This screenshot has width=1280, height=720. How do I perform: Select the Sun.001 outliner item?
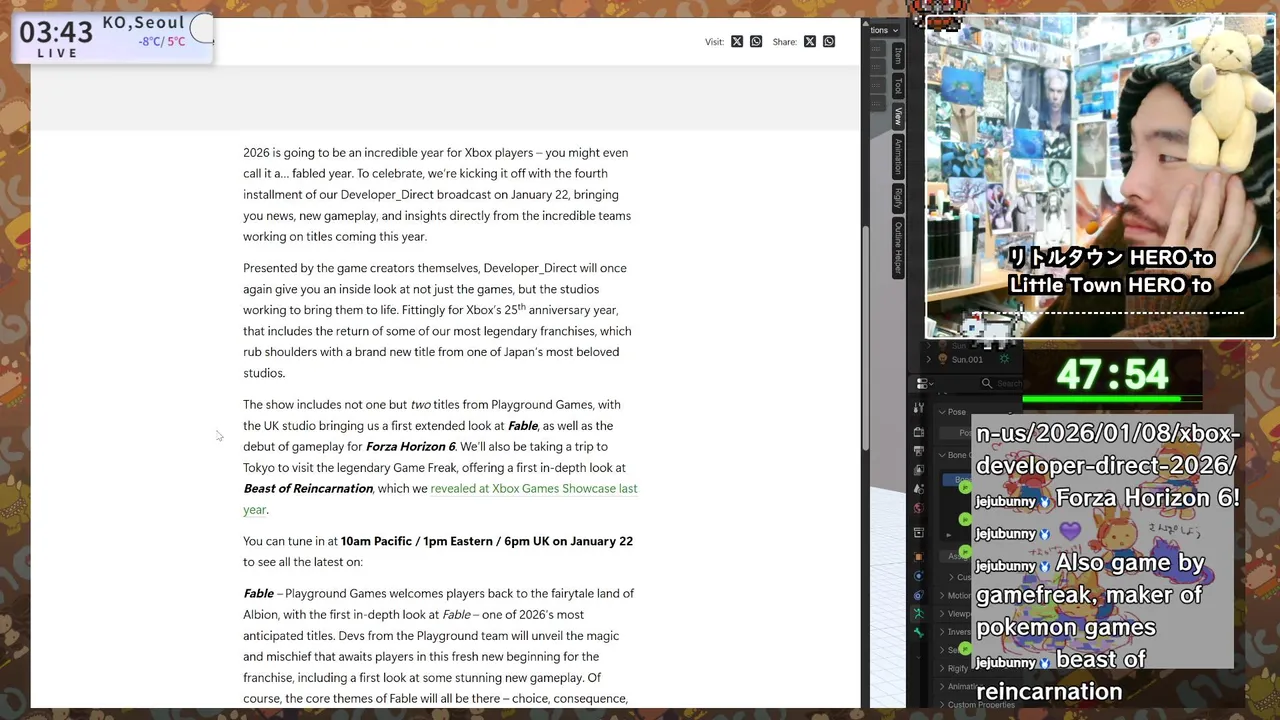[x=966, y=359]
